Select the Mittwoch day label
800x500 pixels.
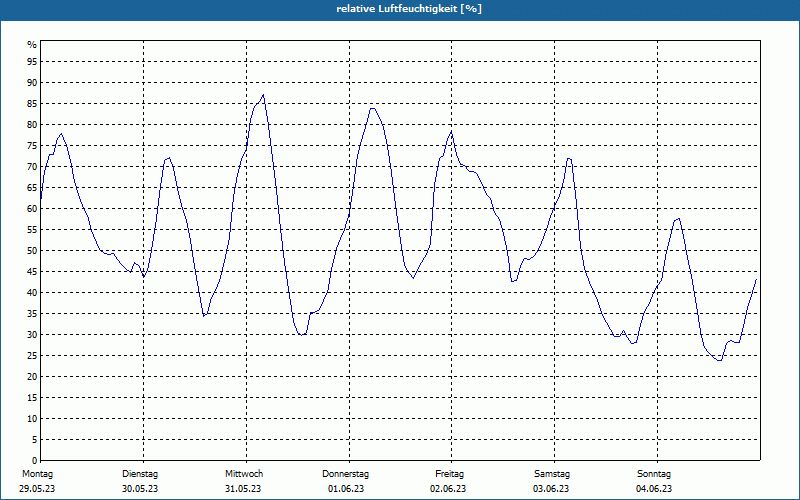244,474
